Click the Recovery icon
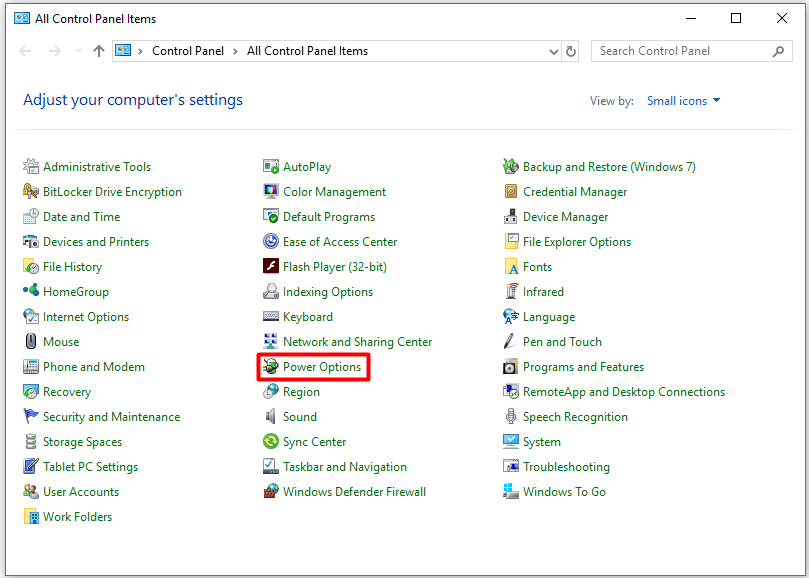 (31, 392)
